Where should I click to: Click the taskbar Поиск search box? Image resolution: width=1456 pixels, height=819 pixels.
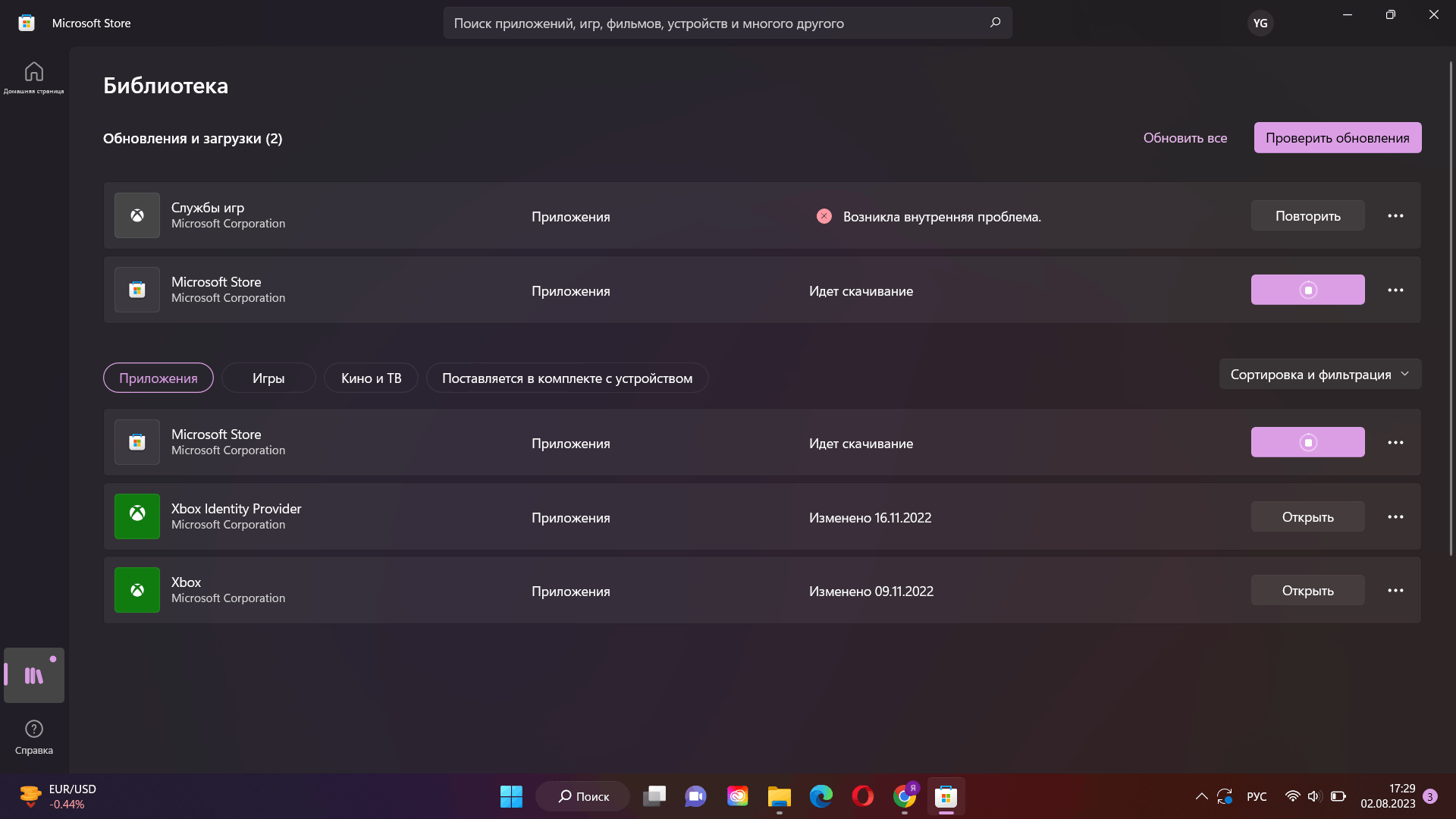point(583,796)
